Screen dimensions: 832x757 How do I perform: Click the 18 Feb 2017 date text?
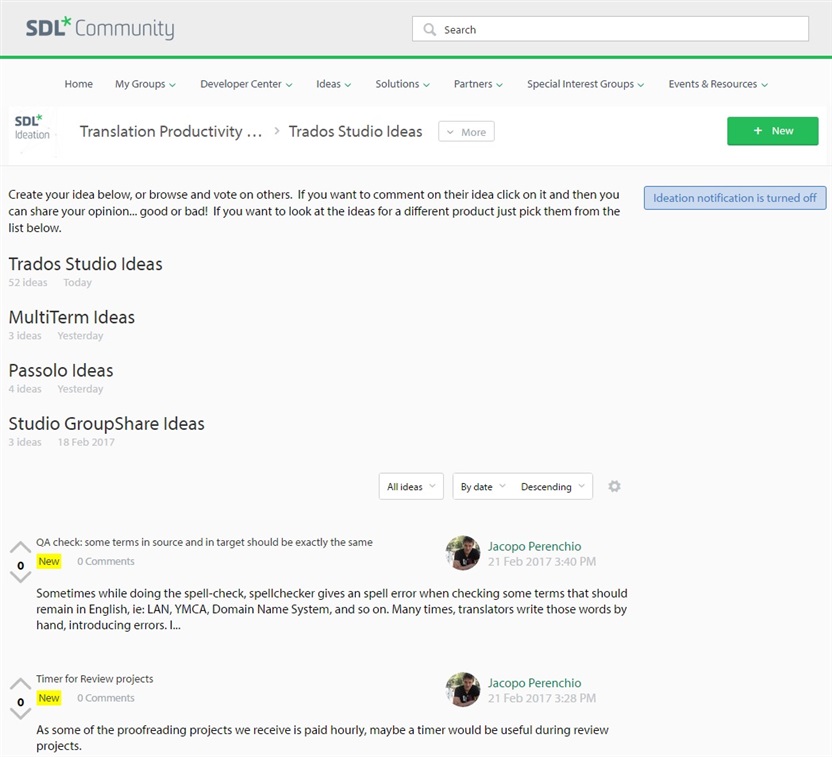point(86,442)
